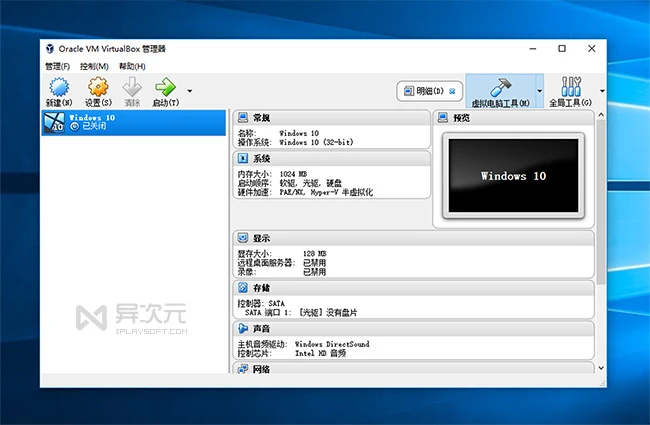Open the 管理(F) menu

[57, 66]
